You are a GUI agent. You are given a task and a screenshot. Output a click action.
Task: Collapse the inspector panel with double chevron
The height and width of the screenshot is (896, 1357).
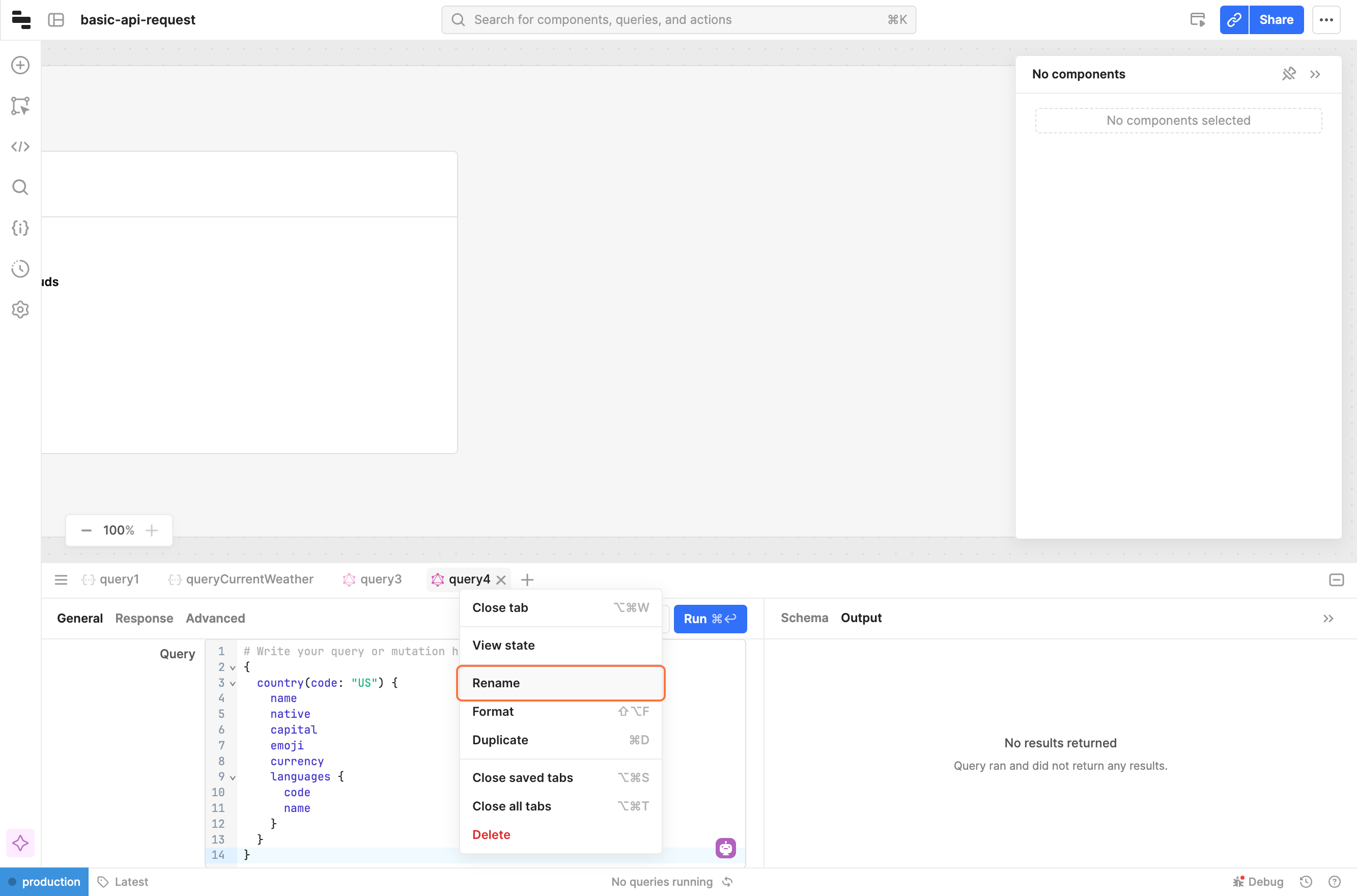point(1315,74)
